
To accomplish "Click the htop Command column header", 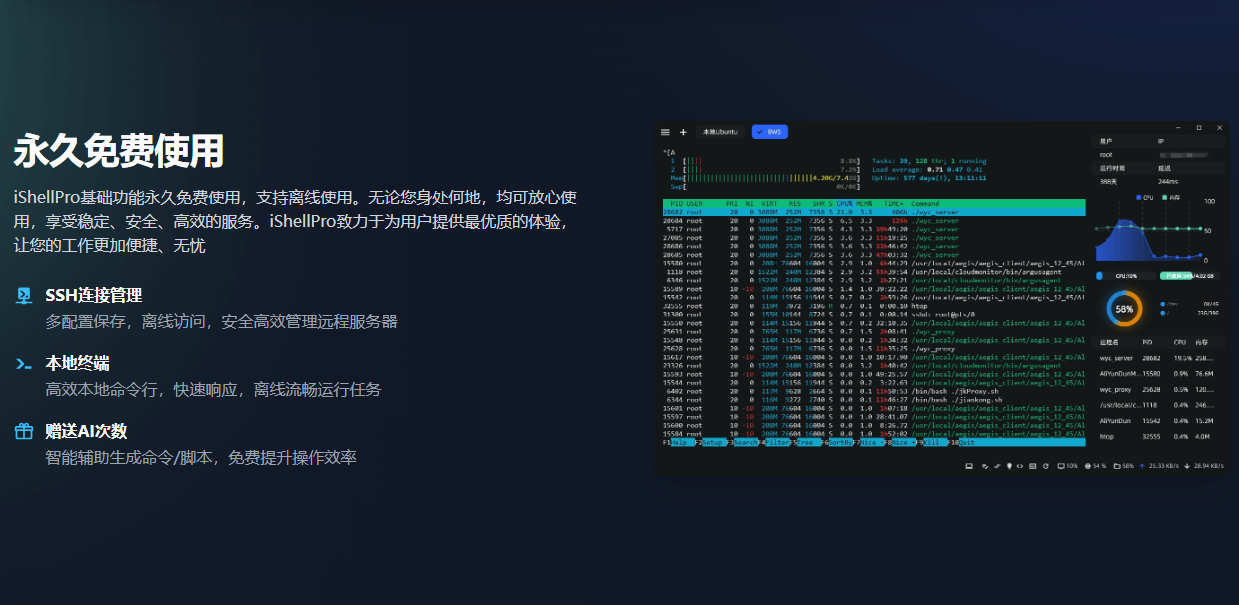I will click(x=925, y=203).
